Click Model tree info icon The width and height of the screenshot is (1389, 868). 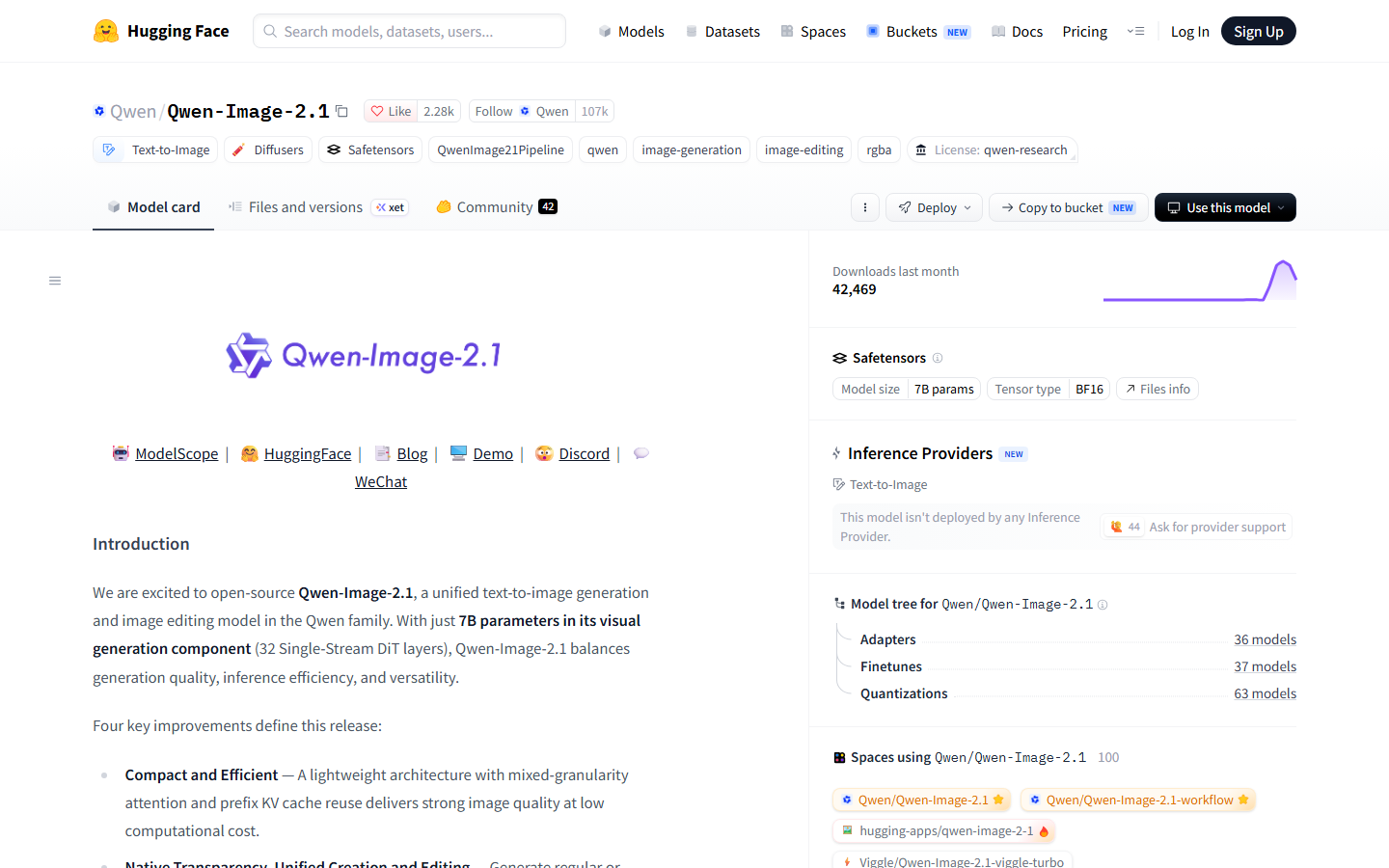tap(1103, 605)
